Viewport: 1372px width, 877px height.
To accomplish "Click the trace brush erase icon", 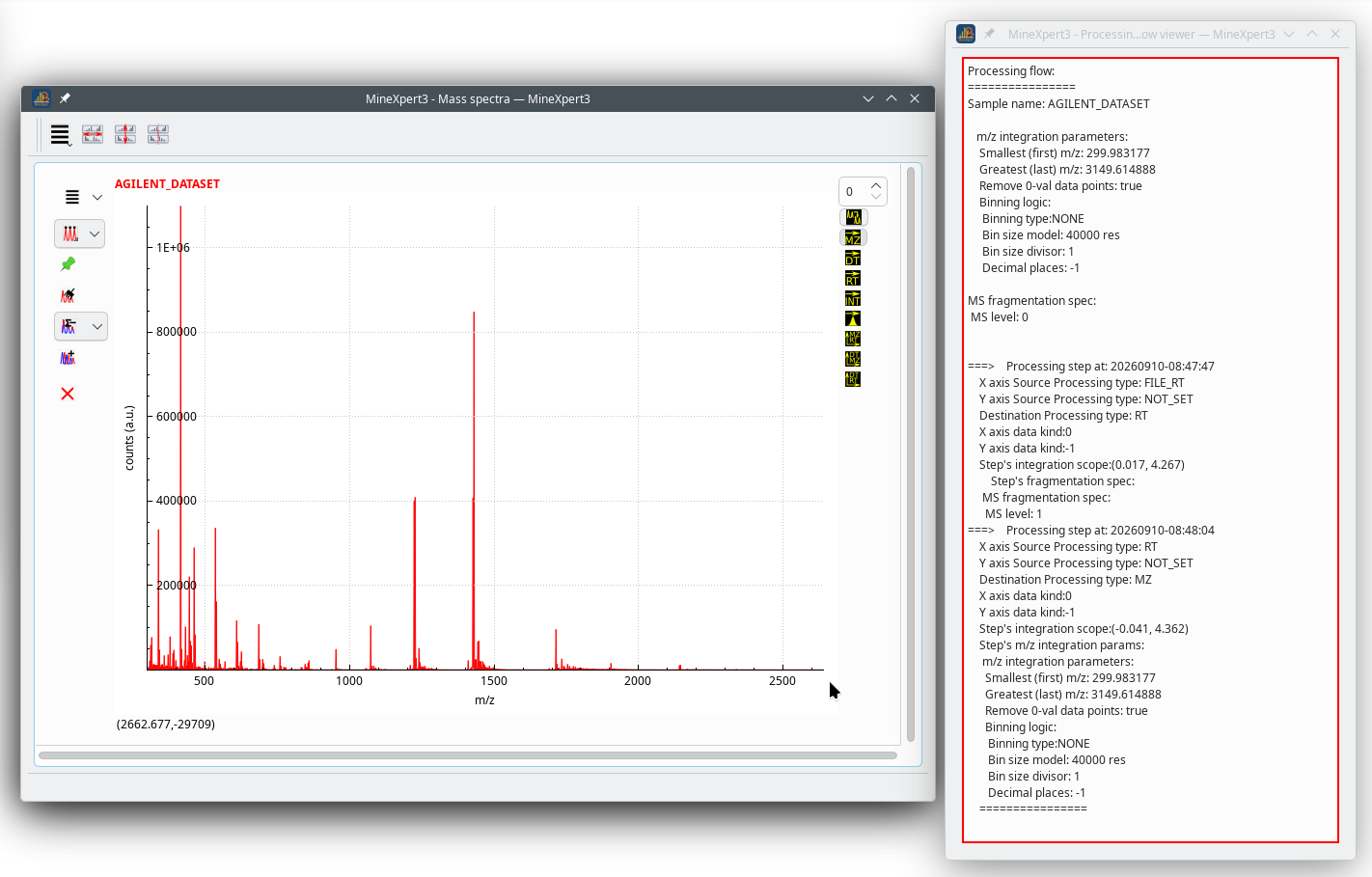I will 68,295.
